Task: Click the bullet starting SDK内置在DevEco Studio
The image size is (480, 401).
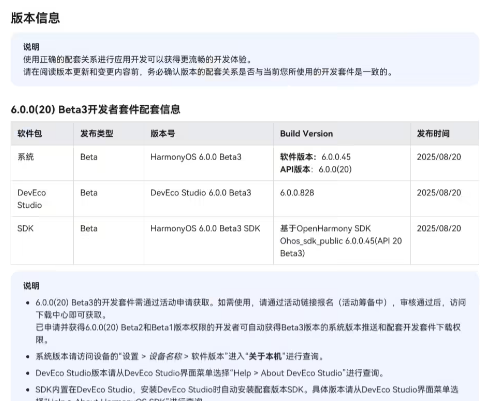Action: [x=247, y=394]
